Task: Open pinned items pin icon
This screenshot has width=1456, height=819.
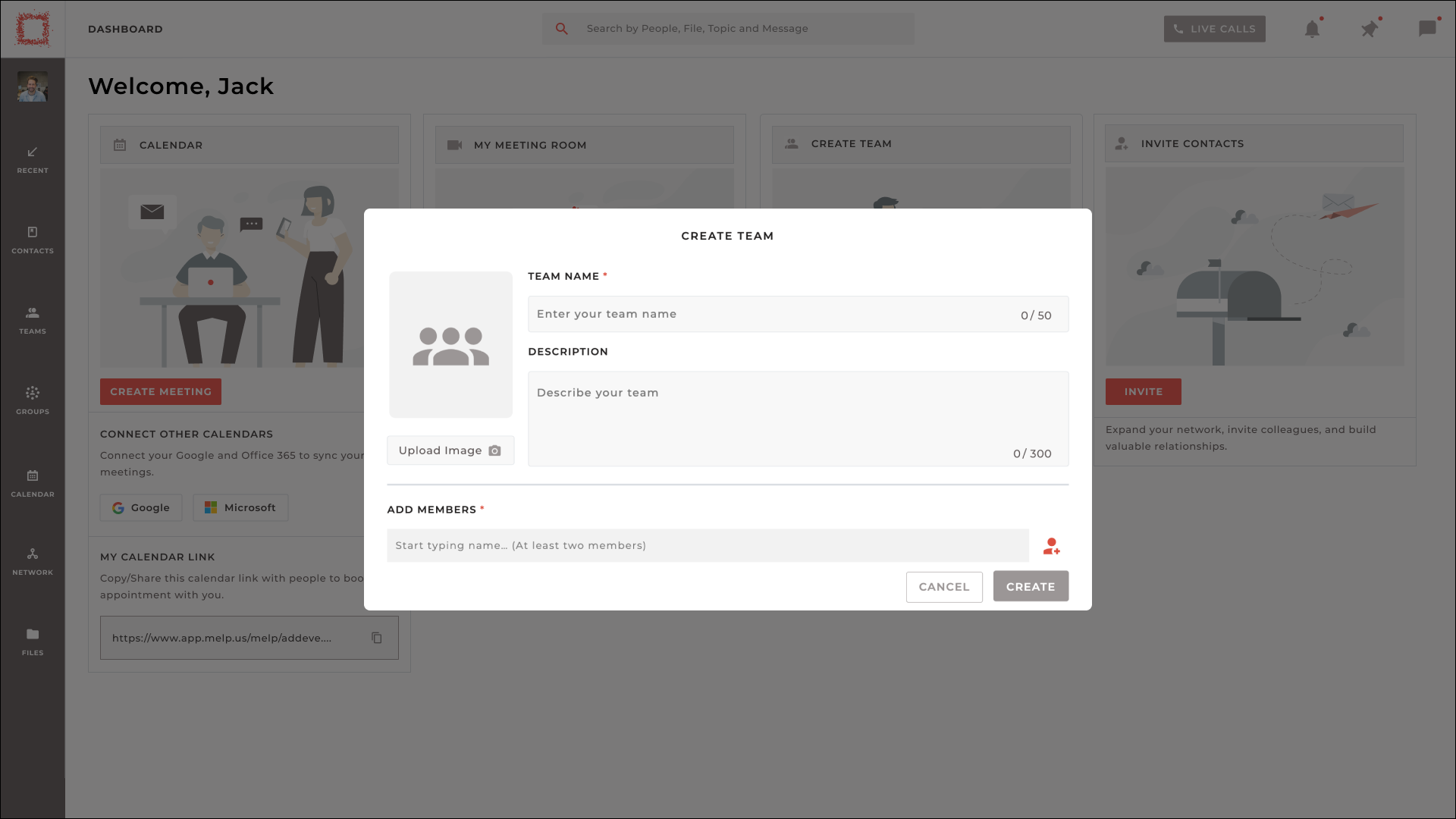Action: click(1370, 29)
